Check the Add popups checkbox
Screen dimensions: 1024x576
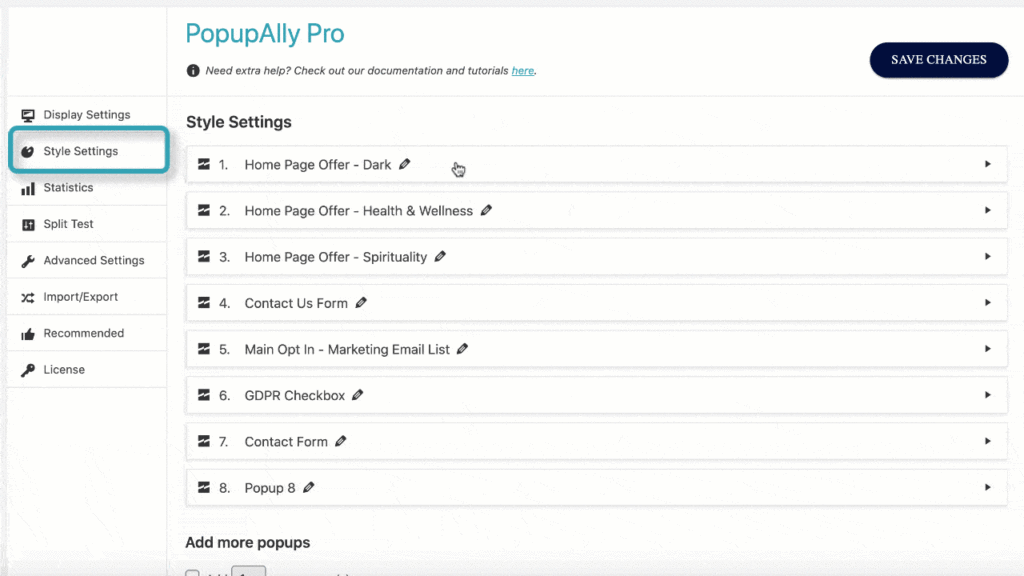[x=192, y=573]
